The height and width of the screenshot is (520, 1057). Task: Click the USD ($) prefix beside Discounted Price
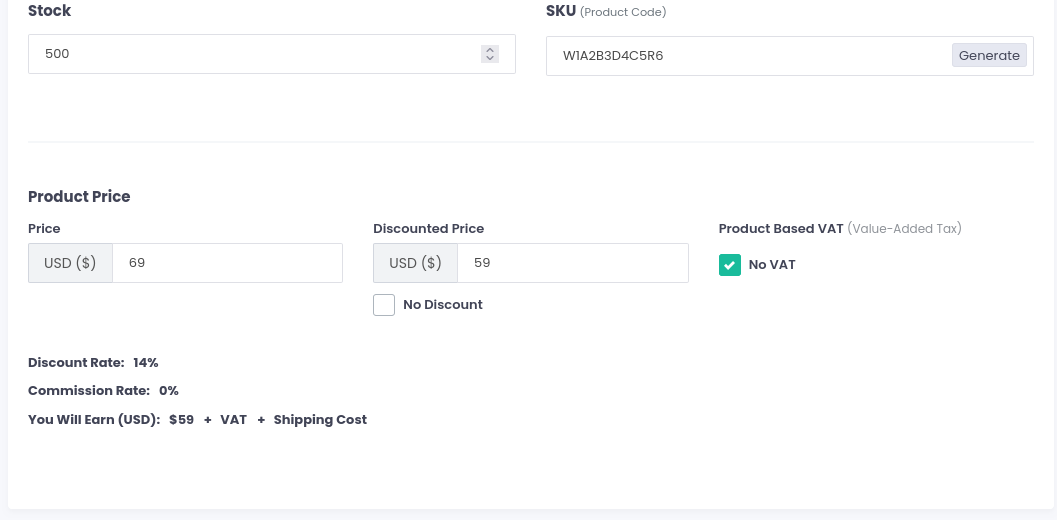[x=415, y=263]
